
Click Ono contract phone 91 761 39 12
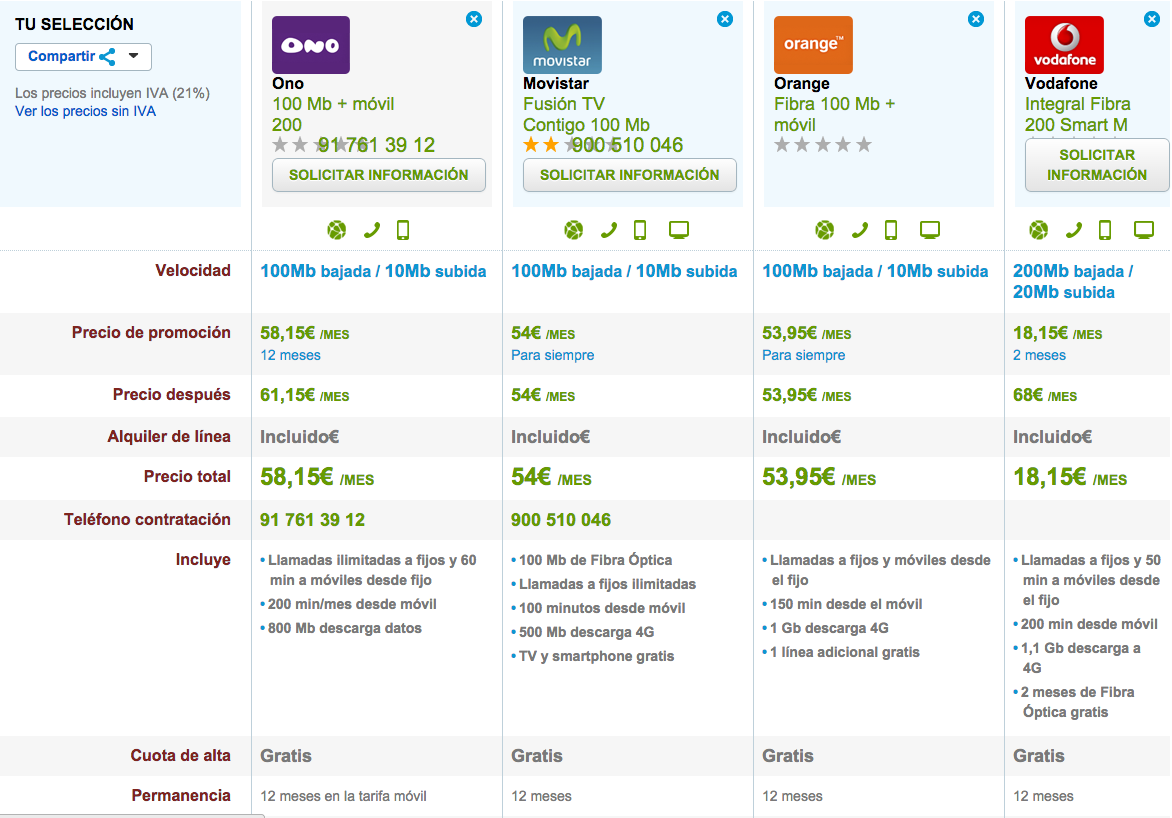pyautogui.click(x=312, y=520)
